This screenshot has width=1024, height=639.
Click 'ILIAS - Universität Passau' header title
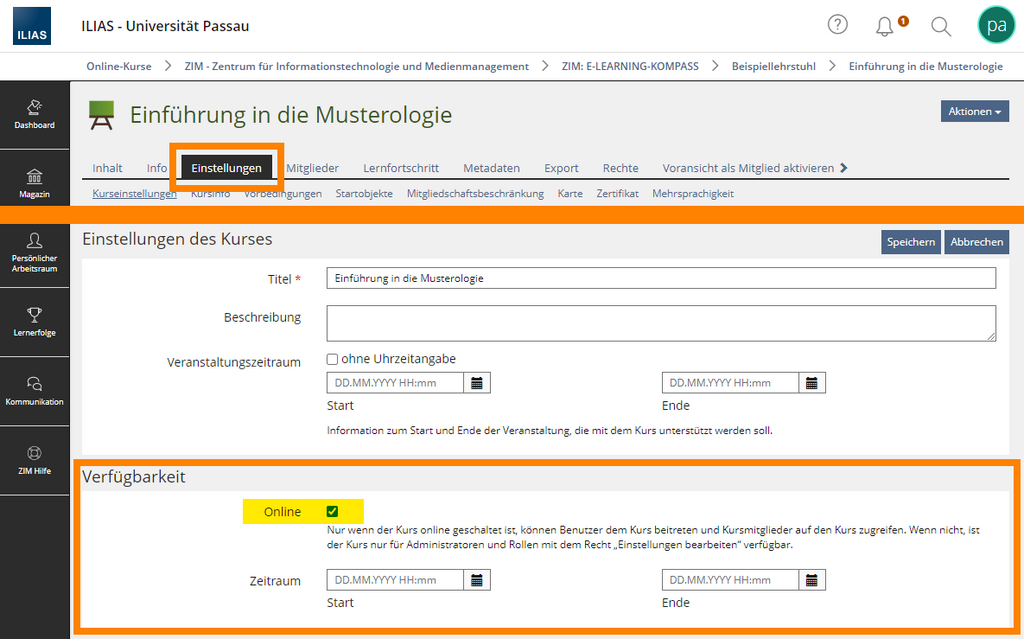pos(165,26)
